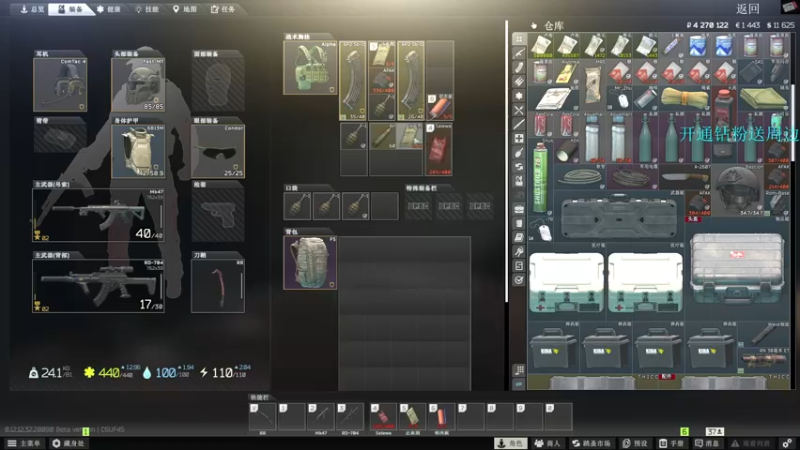Image resolution: width=800 pixels, height=450 pixels.
Task: Select the yellow paracord bundle in stash
Action: click(x=685, y=98)
